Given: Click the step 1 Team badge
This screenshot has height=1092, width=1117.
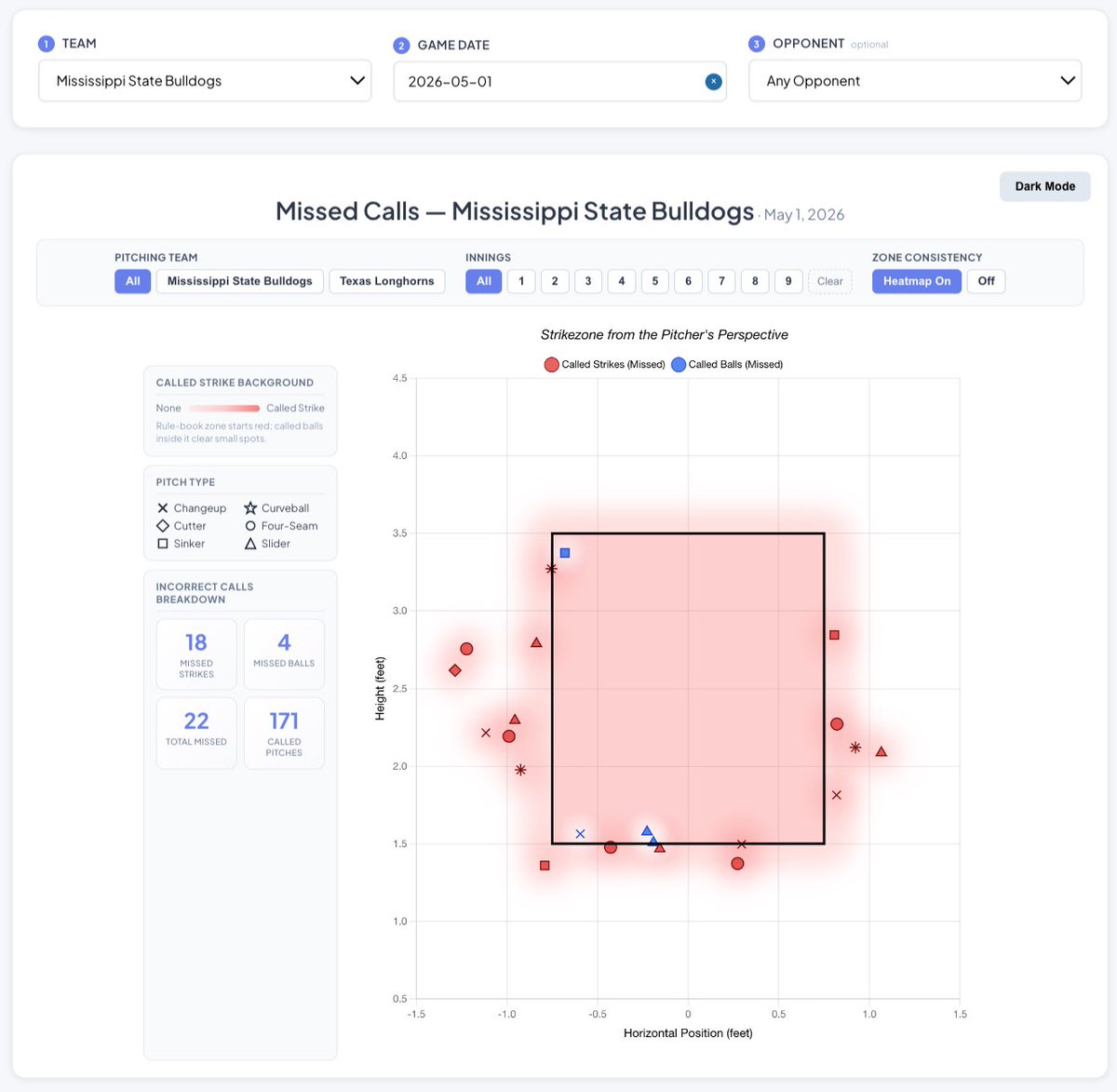Looking at the screenshot, I should (x=47, y=44).
